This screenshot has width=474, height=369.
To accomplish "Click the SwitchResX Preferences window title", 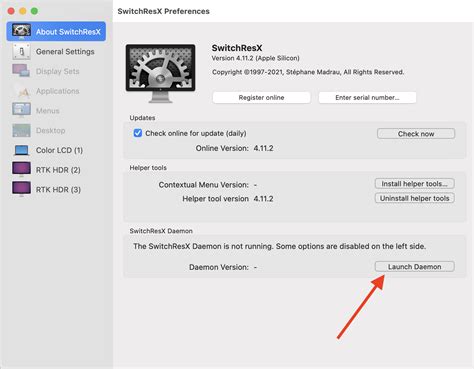I will point(163,11).
